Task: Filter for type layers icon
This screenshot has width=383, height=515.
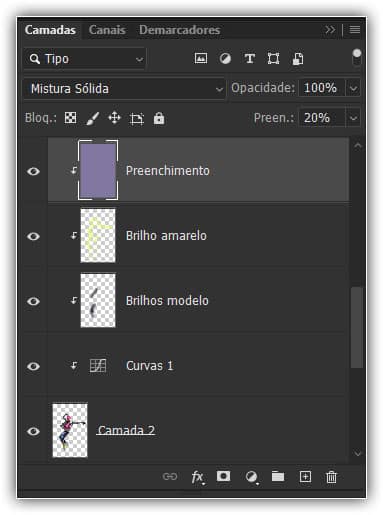Action: 249,59
